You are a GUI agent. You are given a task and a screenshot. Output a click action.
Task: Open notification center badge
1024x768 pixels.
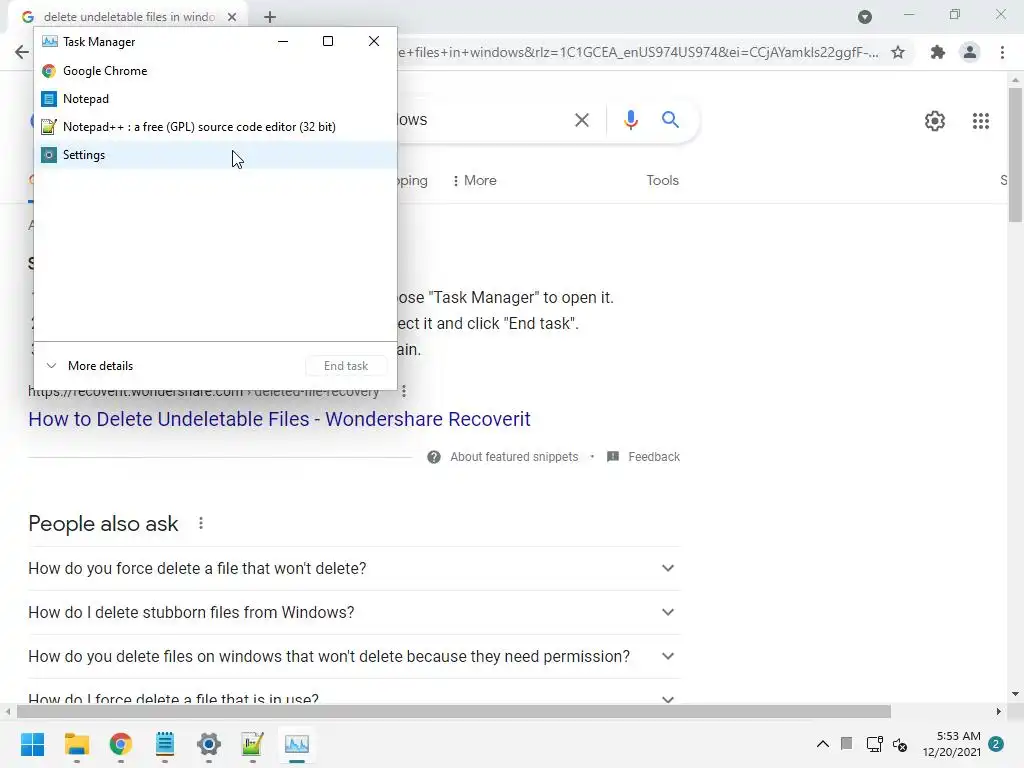click(x=996, y=744)
